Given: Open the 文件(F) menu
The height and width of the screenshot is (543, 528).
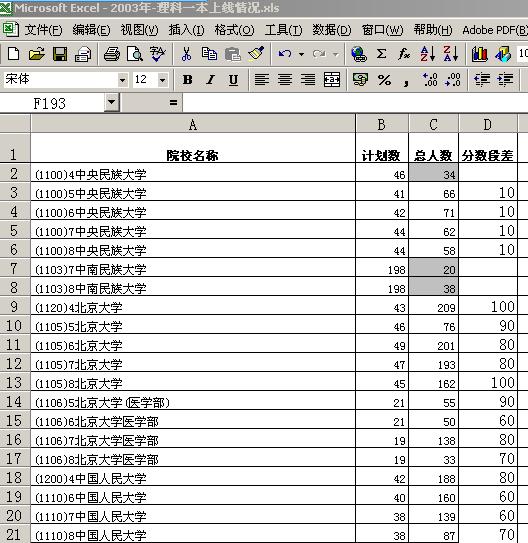Looking at the screenshot, I should tap(43, 30).
